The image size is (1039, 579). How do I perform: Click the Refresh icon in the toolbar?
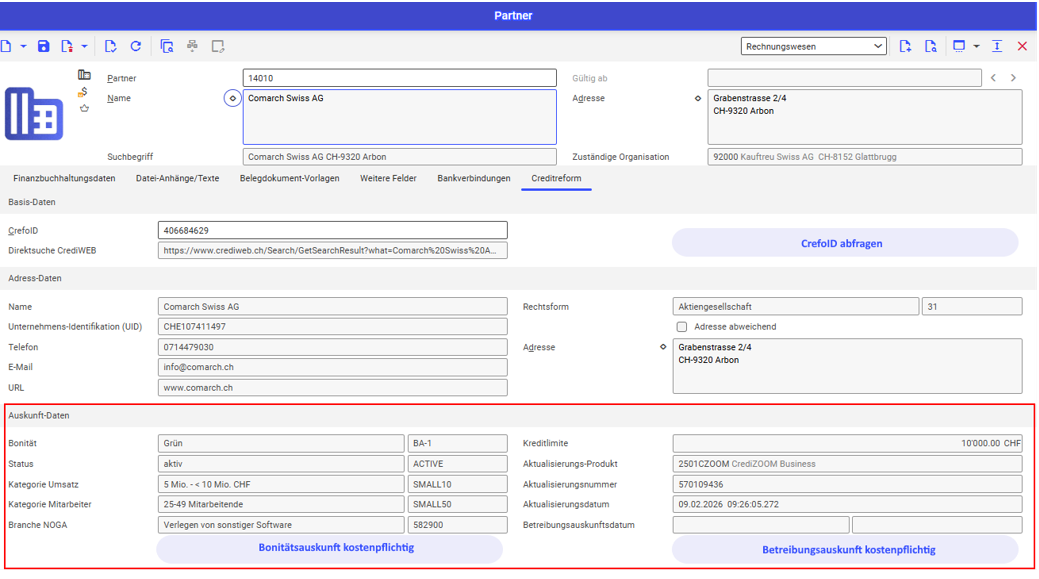coord(135,46)
